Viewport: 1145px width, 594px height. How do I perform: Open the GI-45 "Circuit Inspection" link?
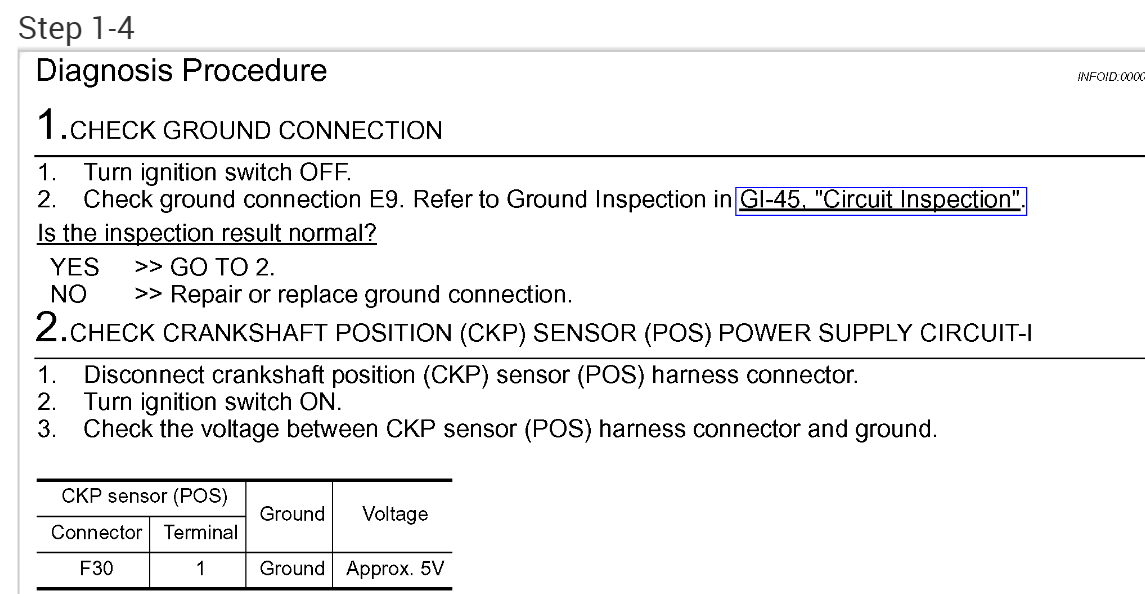pos(881,200)
